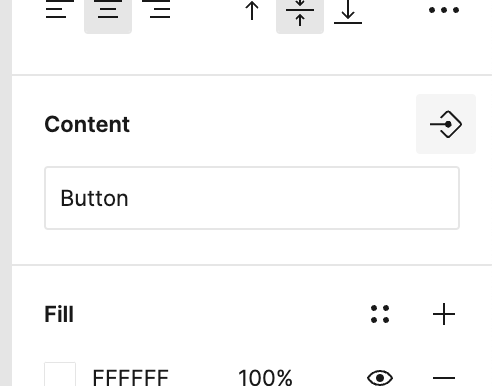Select the FFFFFF hex value field
The height and width of the screenshot is (386, 492).
pos(131,377)
